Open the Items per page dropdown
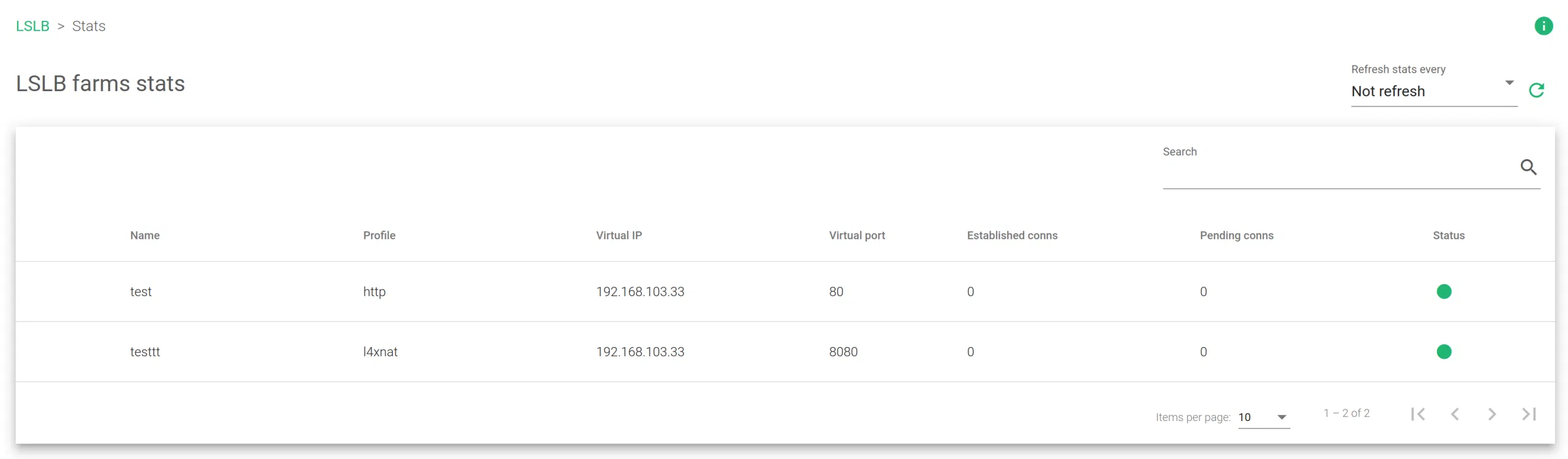Screen dimensions: 1568x459 (1263, 417)
